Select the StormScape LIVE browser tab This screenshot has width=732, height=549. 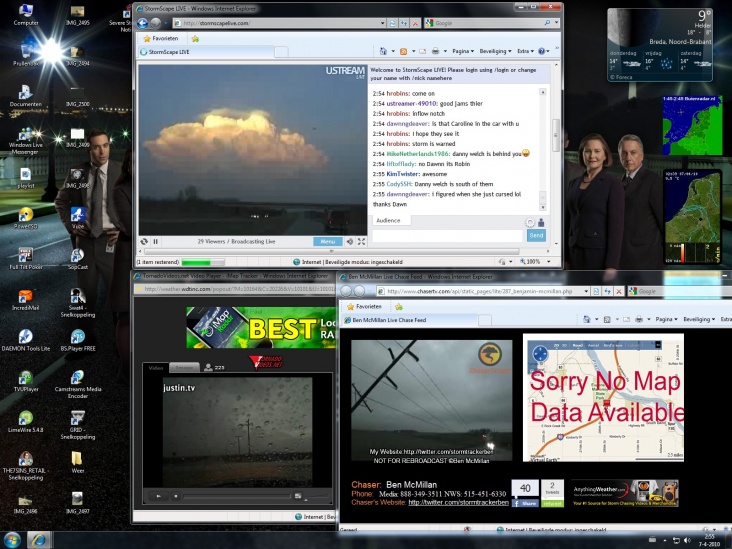pyautogui.click(x=205, y=52)
